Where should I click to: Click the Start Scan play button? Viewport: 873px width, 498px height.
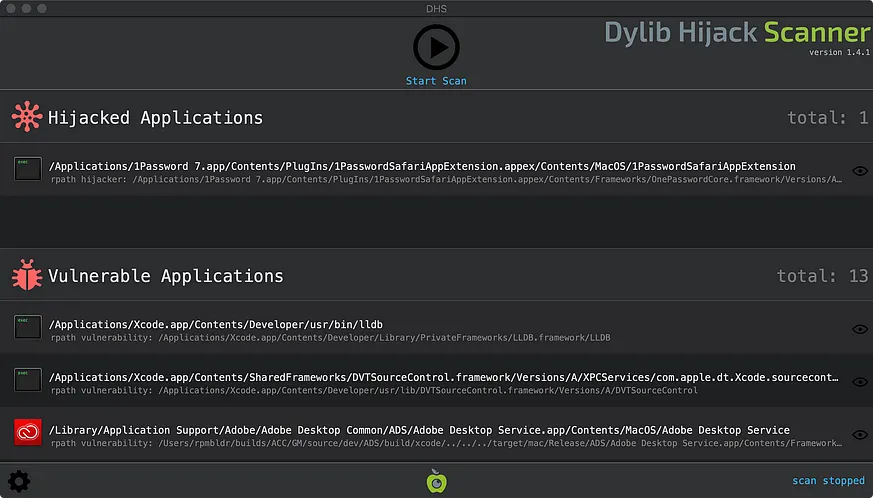(x=436, y=47)
